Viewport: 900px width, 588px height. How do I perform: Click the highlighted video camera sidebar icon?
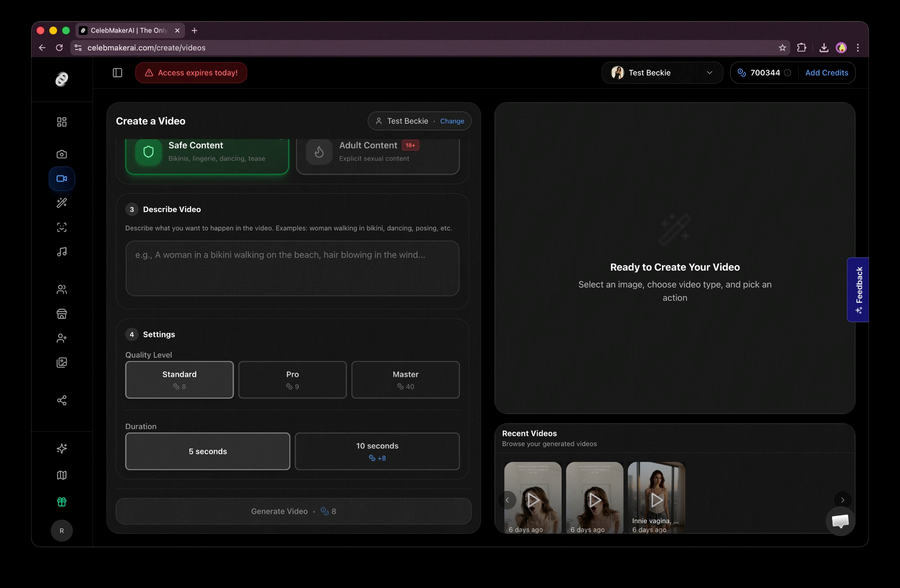pos(61,178)
